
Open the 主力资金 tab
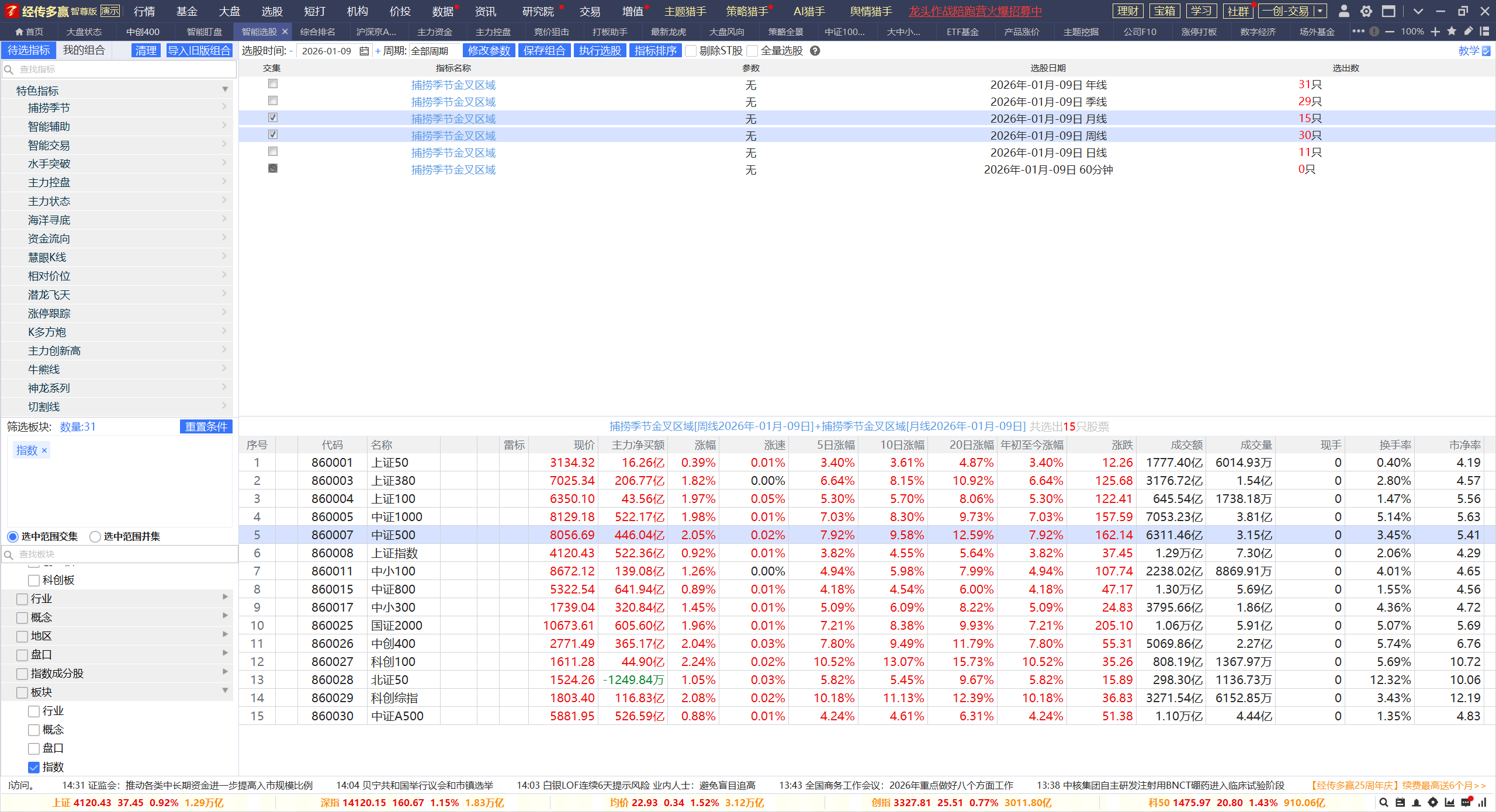[434, 32]
